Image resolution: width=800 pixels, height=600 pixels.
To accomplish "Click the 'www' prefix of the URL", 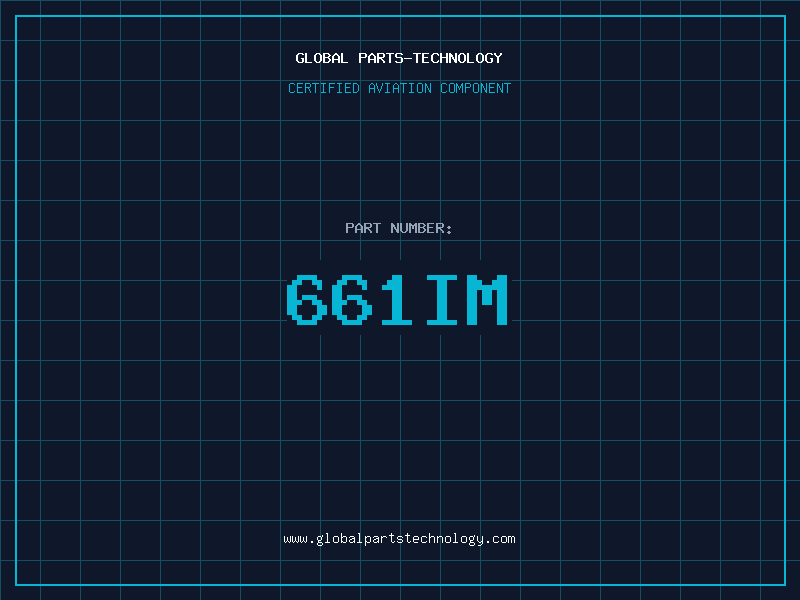I will coord(295,538).
